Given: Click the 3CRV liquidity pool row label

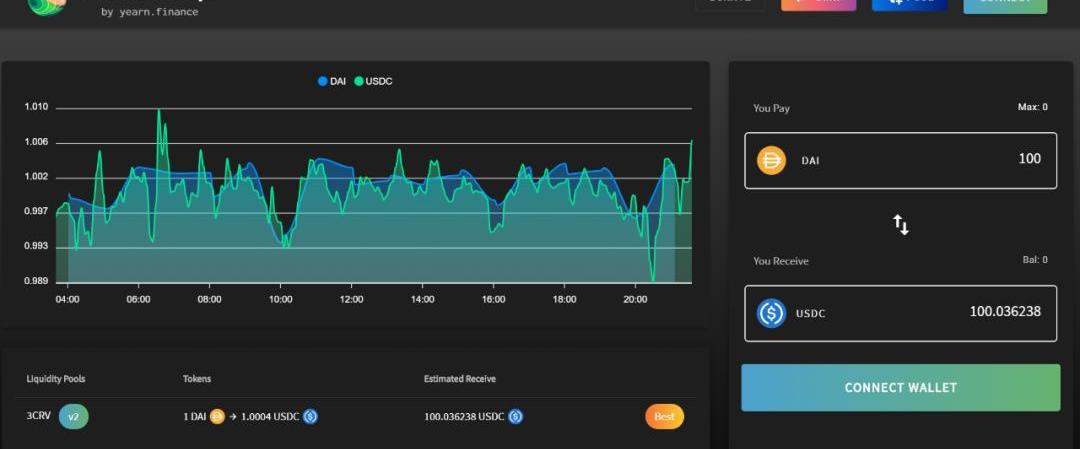Looking at the screenshot, I should [40, 416].
